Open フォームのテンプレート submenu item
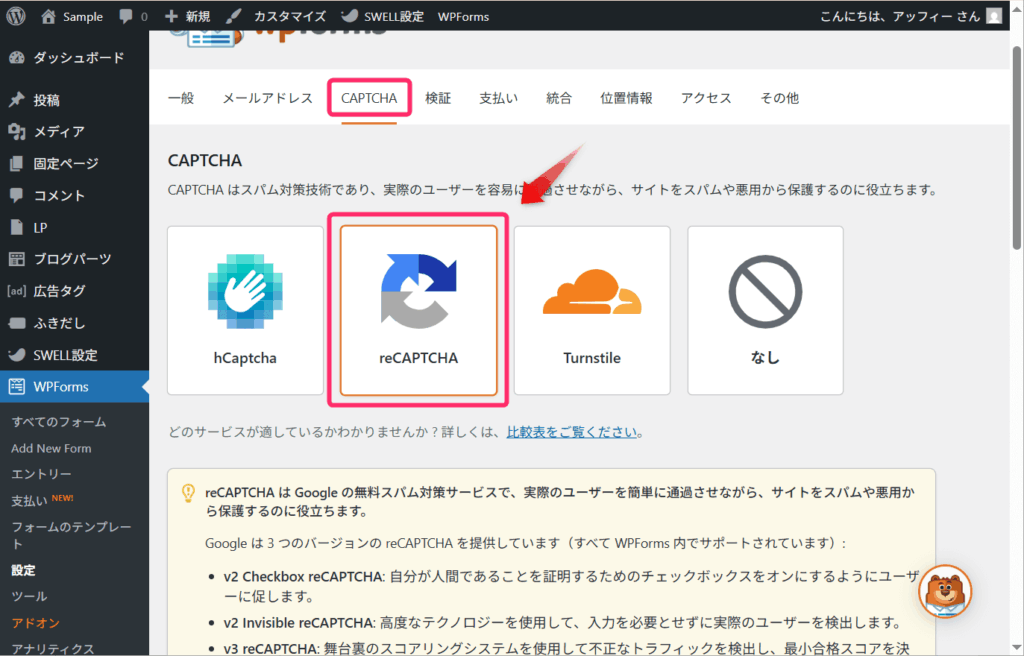This screenshot has height=656, width=1024. [72, 534]
